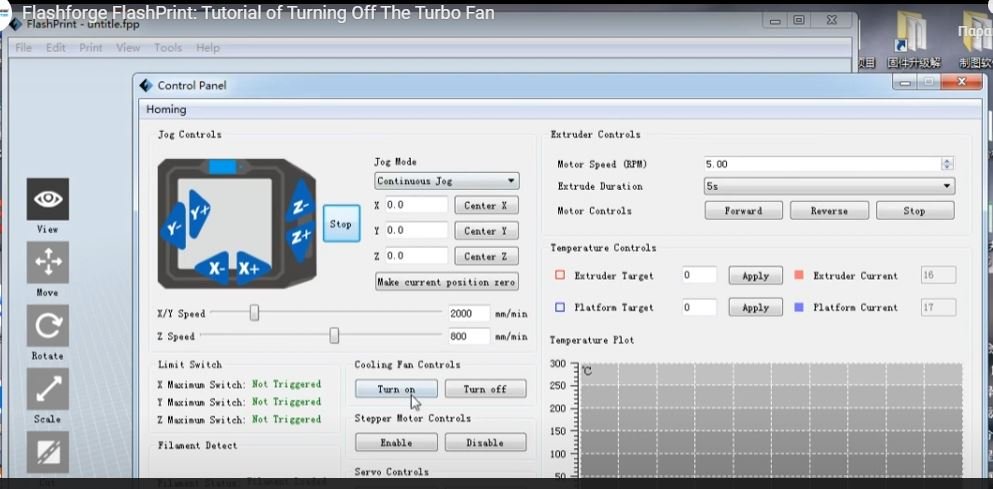Focus the Extruder Target temperature field
This screenshot has width=993, height=489.
[x=699, y=276]
